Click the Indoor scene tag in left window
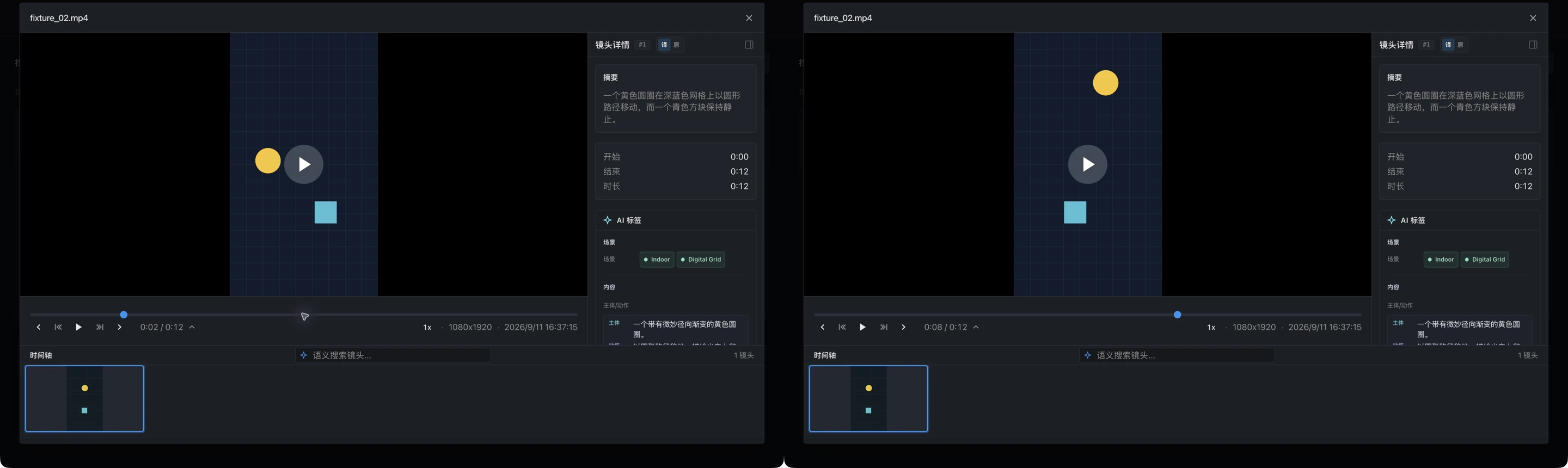1568x468 pixels. point(657,260)
